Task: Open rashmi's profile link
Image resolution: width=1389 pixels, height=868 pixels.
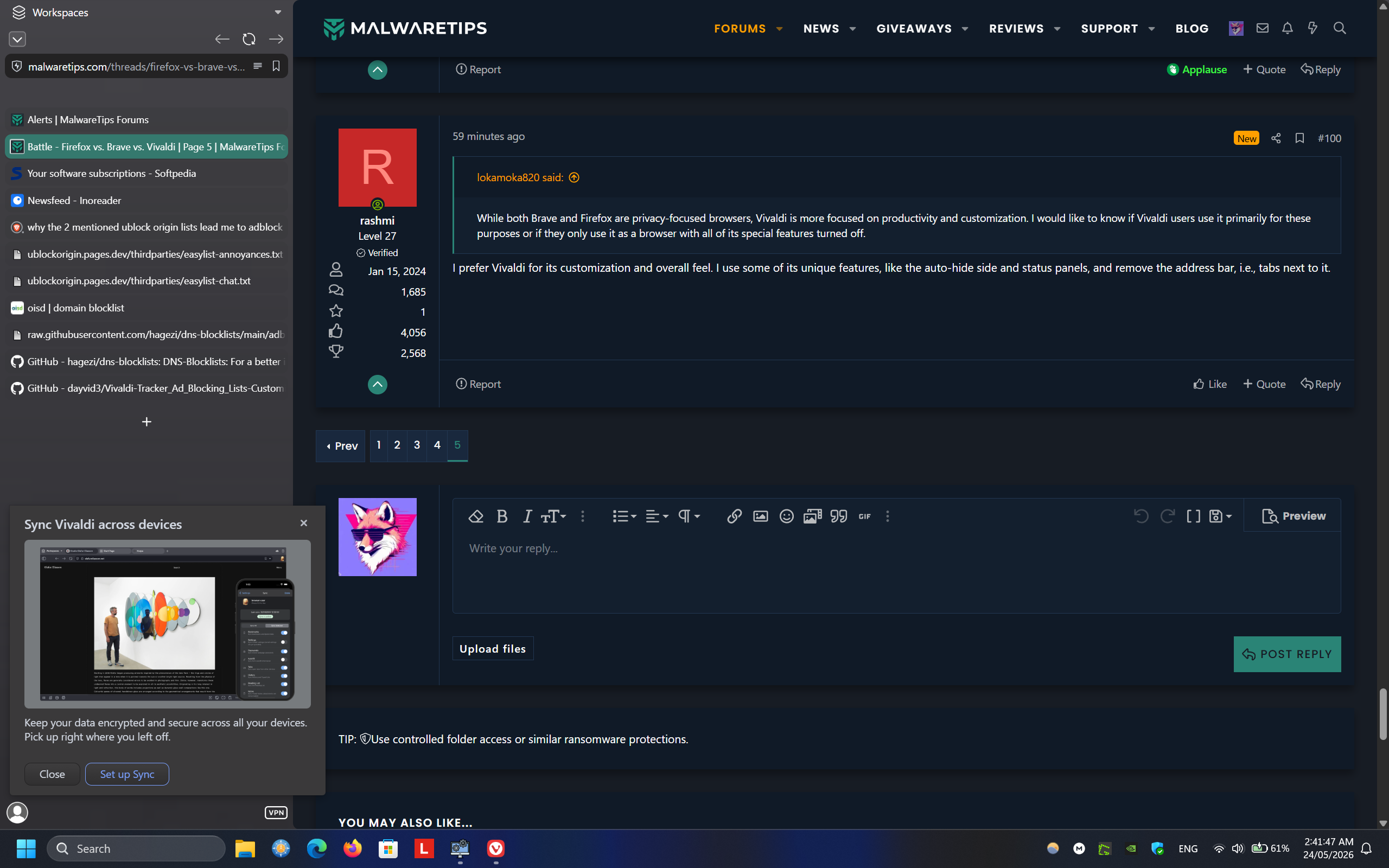Action: [x=377, y=220]
